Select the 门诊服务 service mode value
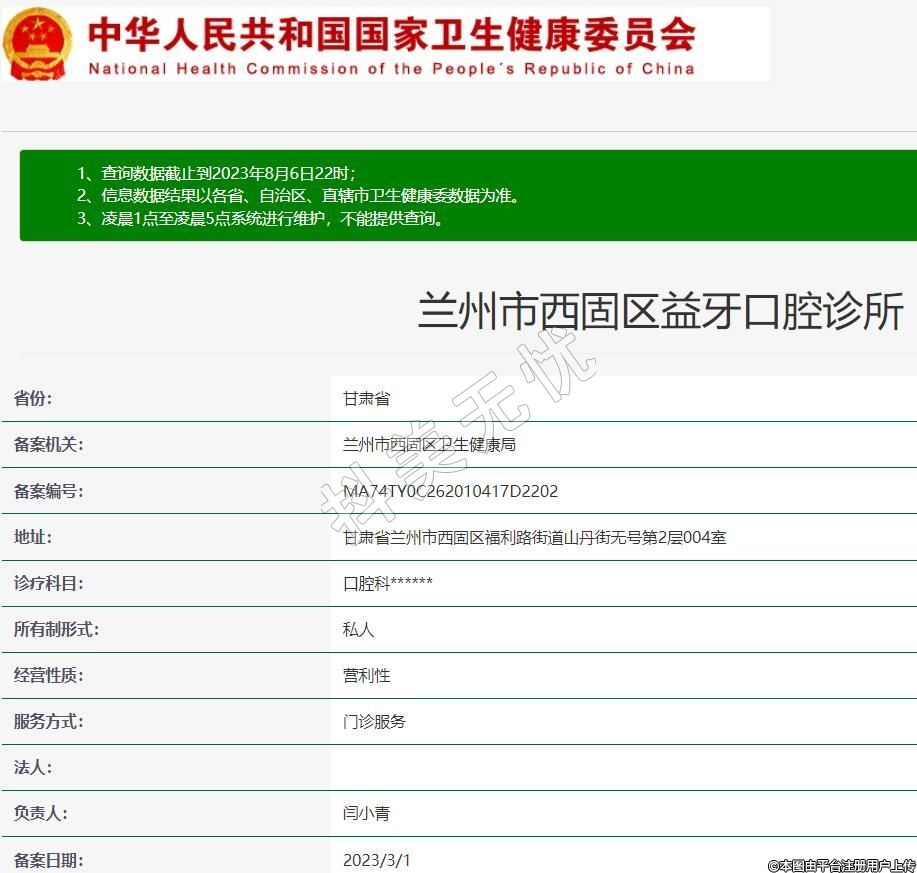 click(x=374, y=721)
